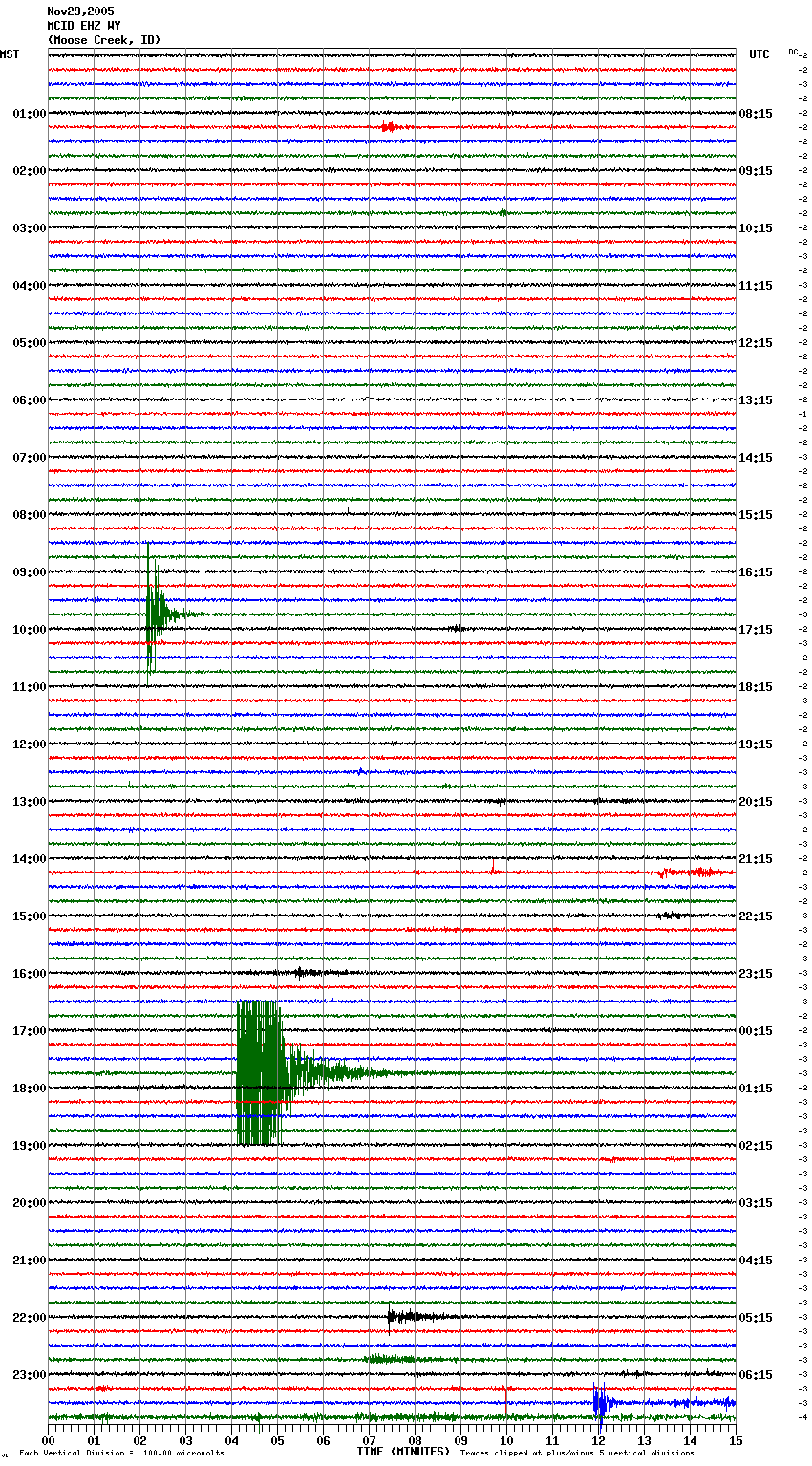Screen dimensions: 812x1466
Task: Click the green seismic burst near 09:45
Action: 155,614
